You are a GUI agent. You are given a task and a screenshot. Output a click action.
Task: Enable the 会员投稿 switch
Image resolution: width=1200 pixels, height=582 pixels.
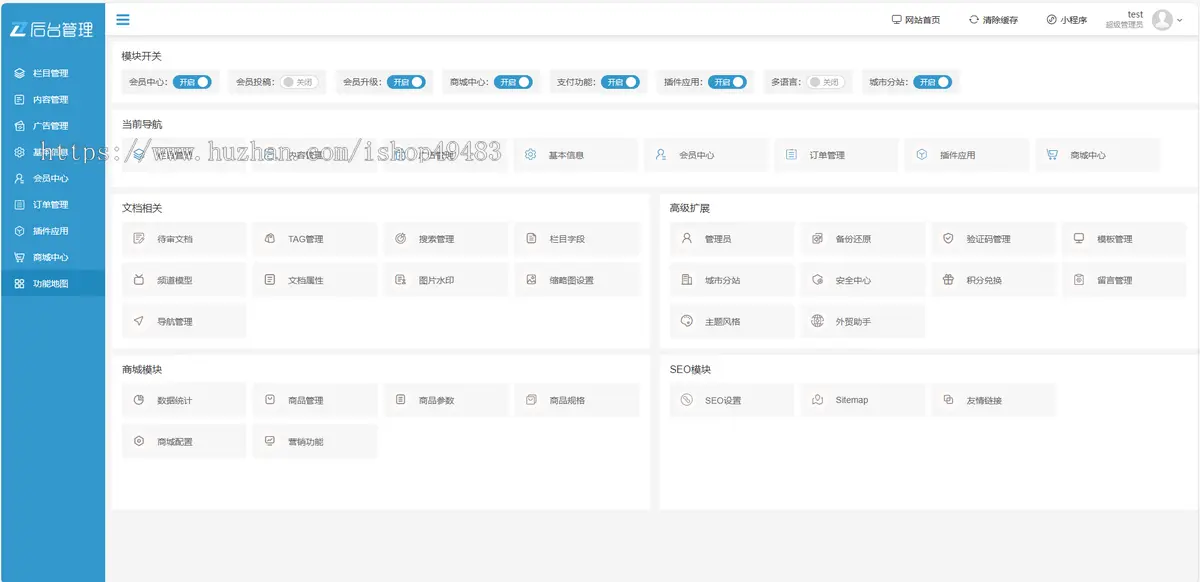point(299,82)
